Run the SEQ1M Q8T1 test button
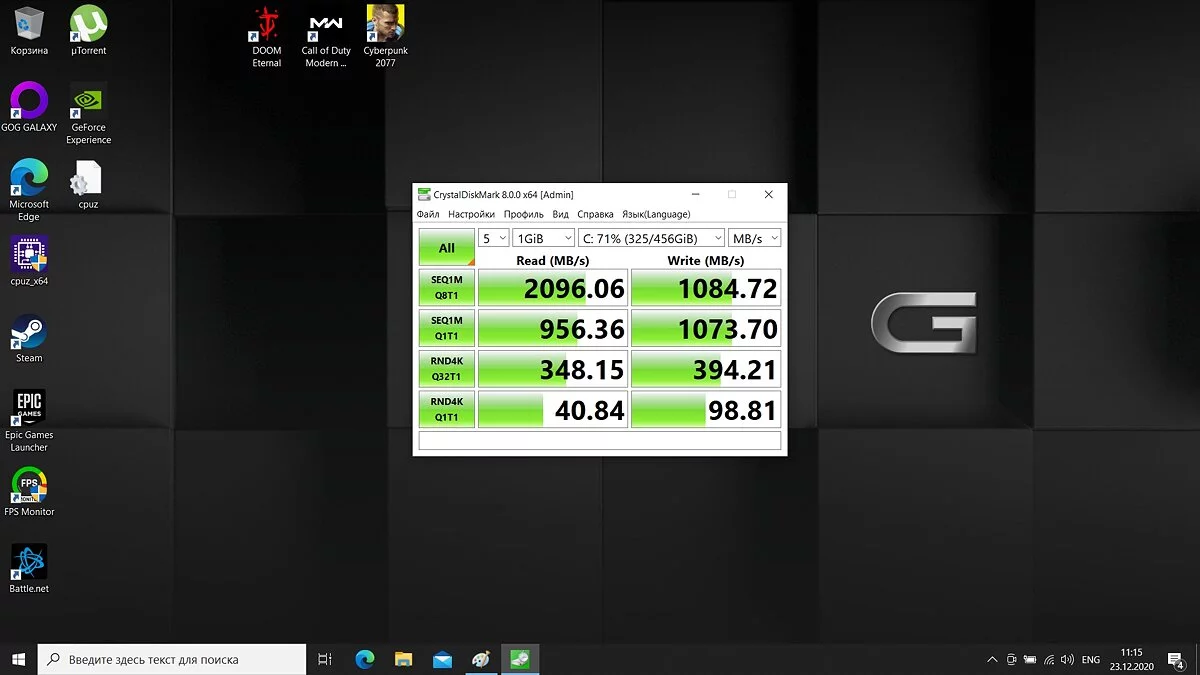Viewport: 1200px width, 675px height. (x=446, y=288)
